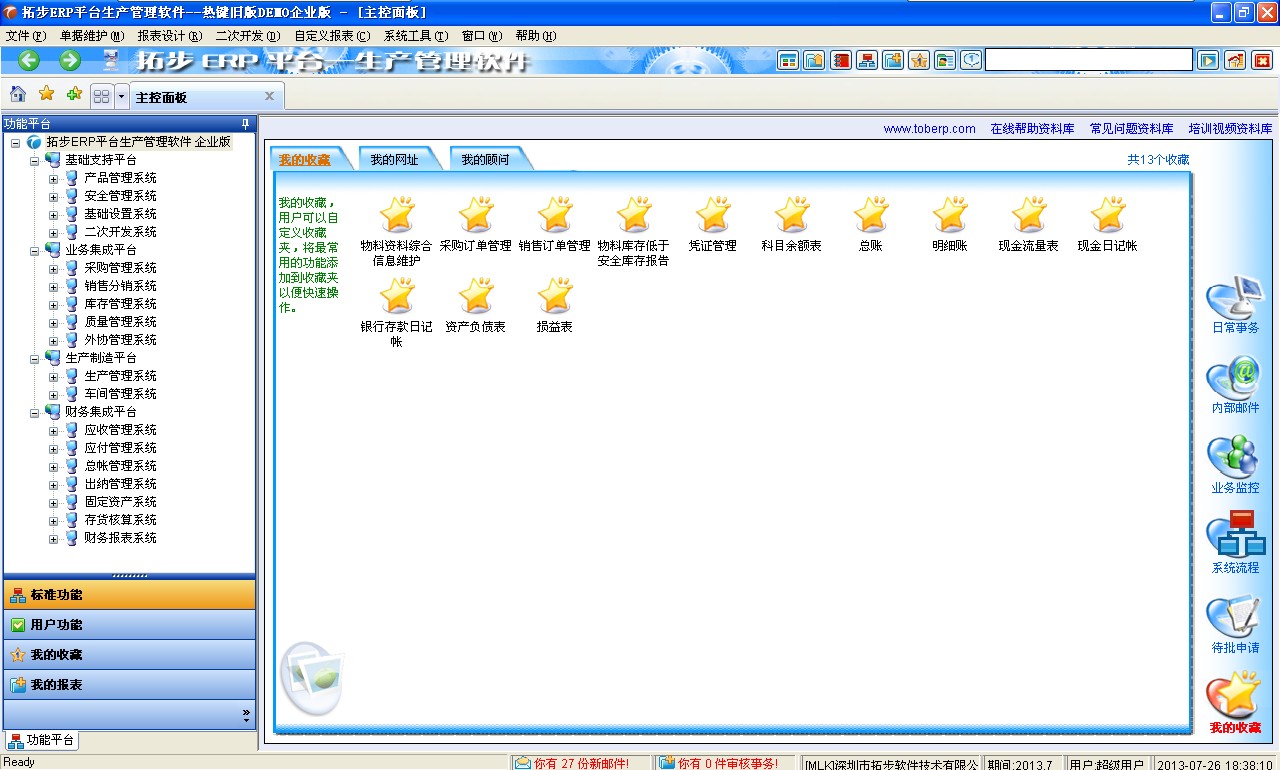The width and height of the screenshot is (1280, 770).
Task: Open the 资产负债表 favorite icon
Action: pos(476,296)
